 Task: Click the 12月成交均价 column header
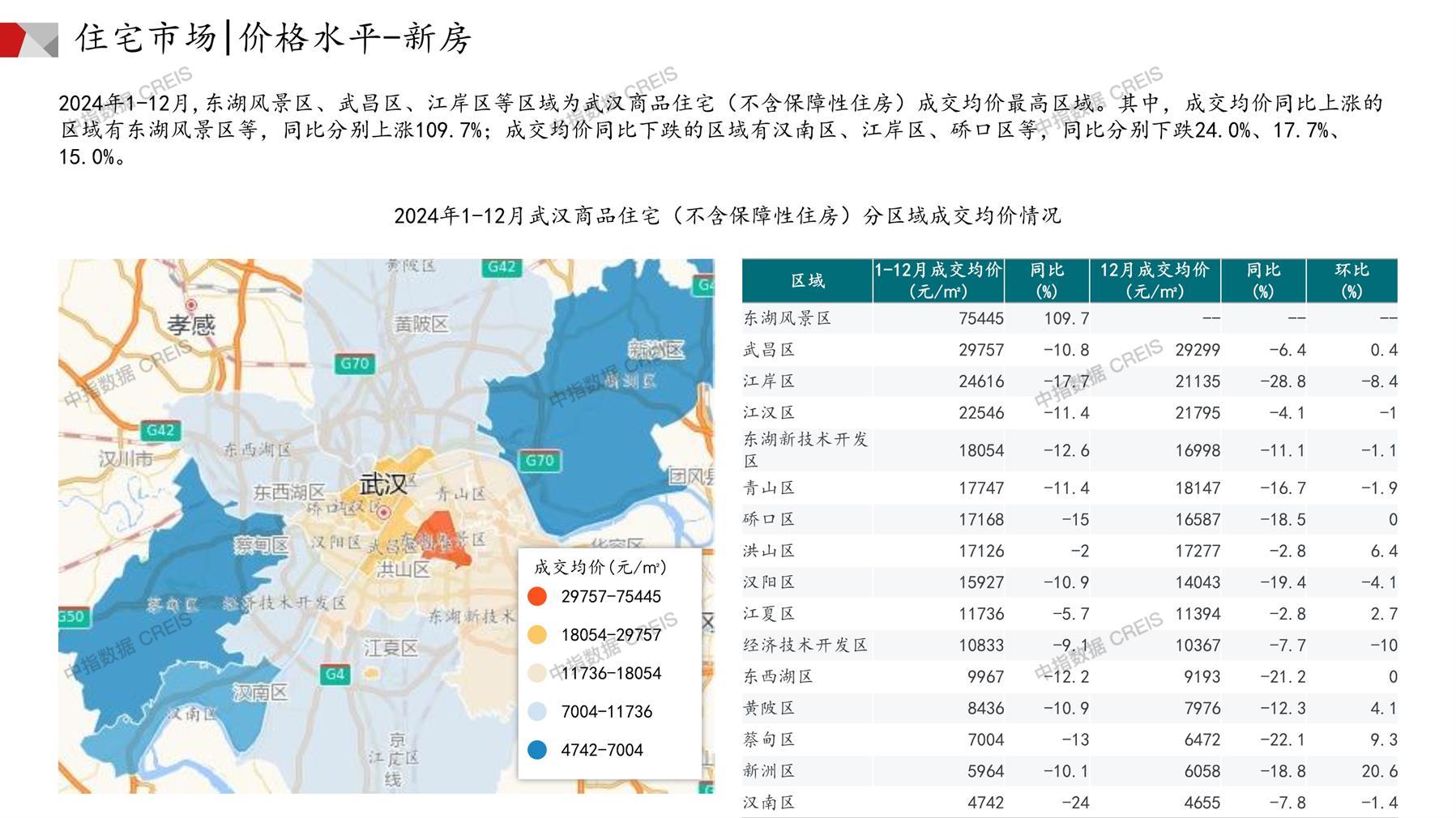(x=1155, y=281)
